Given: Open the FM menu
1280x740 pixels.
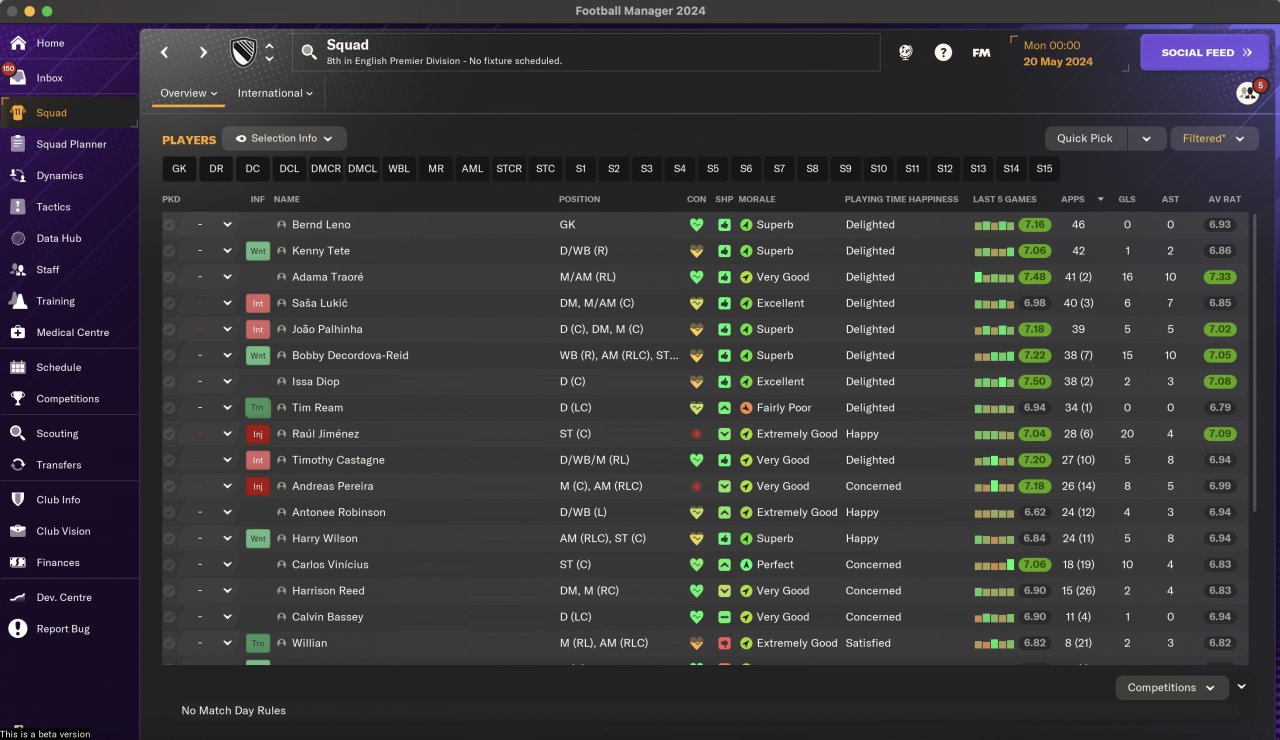Looking at the screenshot, I should pyautogui.click(x=981, y=52).
